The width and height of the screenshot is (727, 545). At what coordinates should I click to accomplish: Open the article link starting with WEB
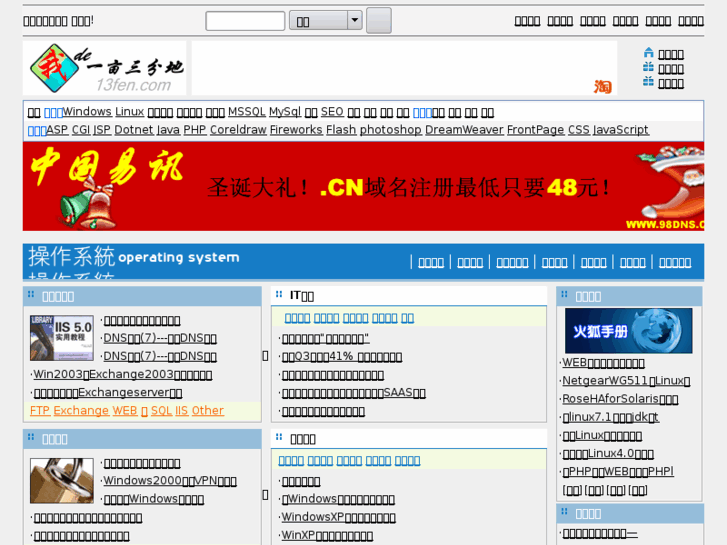(604, 363)
